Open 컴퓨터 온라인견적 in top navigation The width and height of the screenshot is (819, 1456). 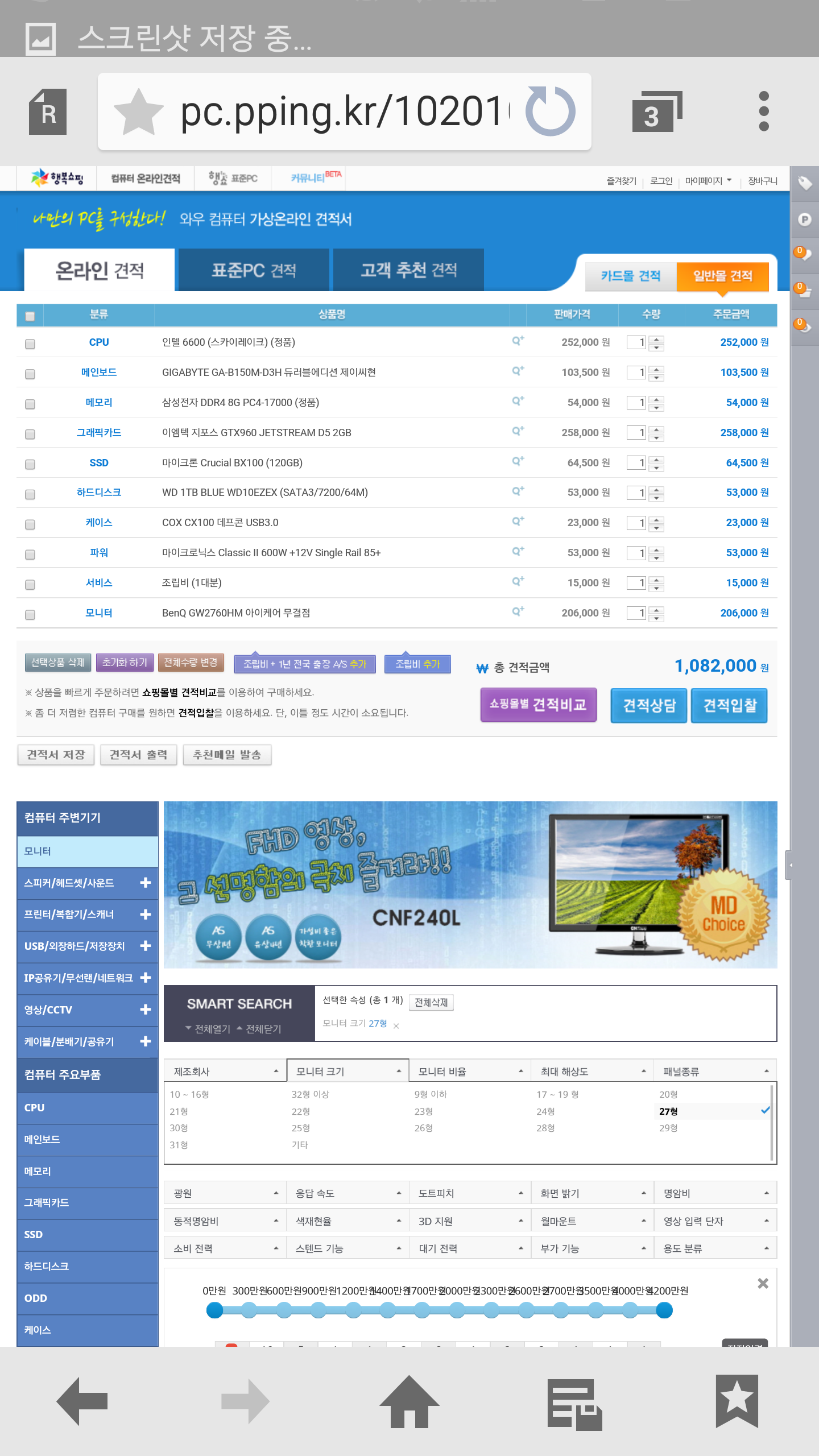146,179
